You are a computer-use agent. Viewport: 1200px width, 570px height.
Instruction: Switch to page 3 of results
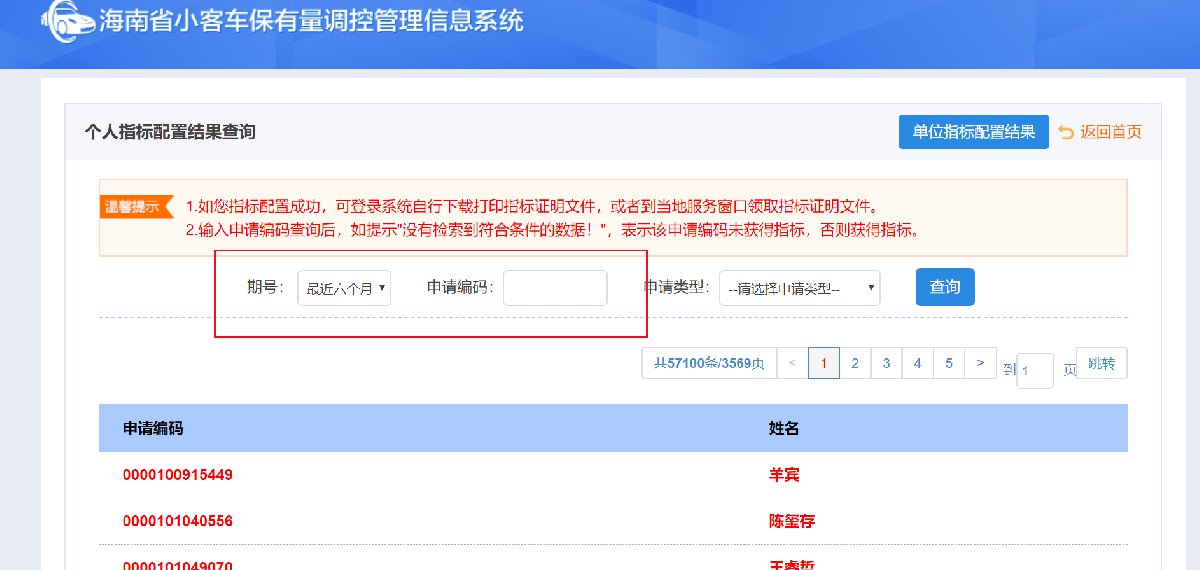pos(886,363)
